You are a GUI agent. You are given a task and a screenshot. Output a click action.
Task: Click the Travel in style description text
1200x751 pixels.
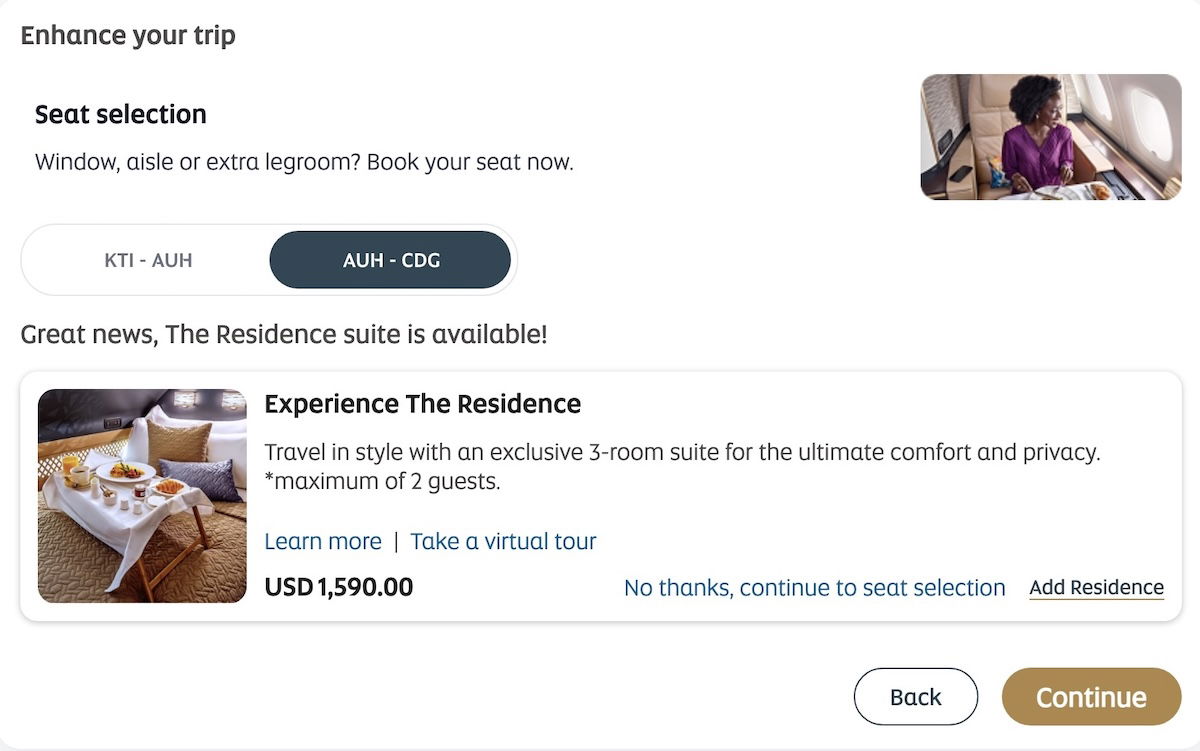point(682,452)
